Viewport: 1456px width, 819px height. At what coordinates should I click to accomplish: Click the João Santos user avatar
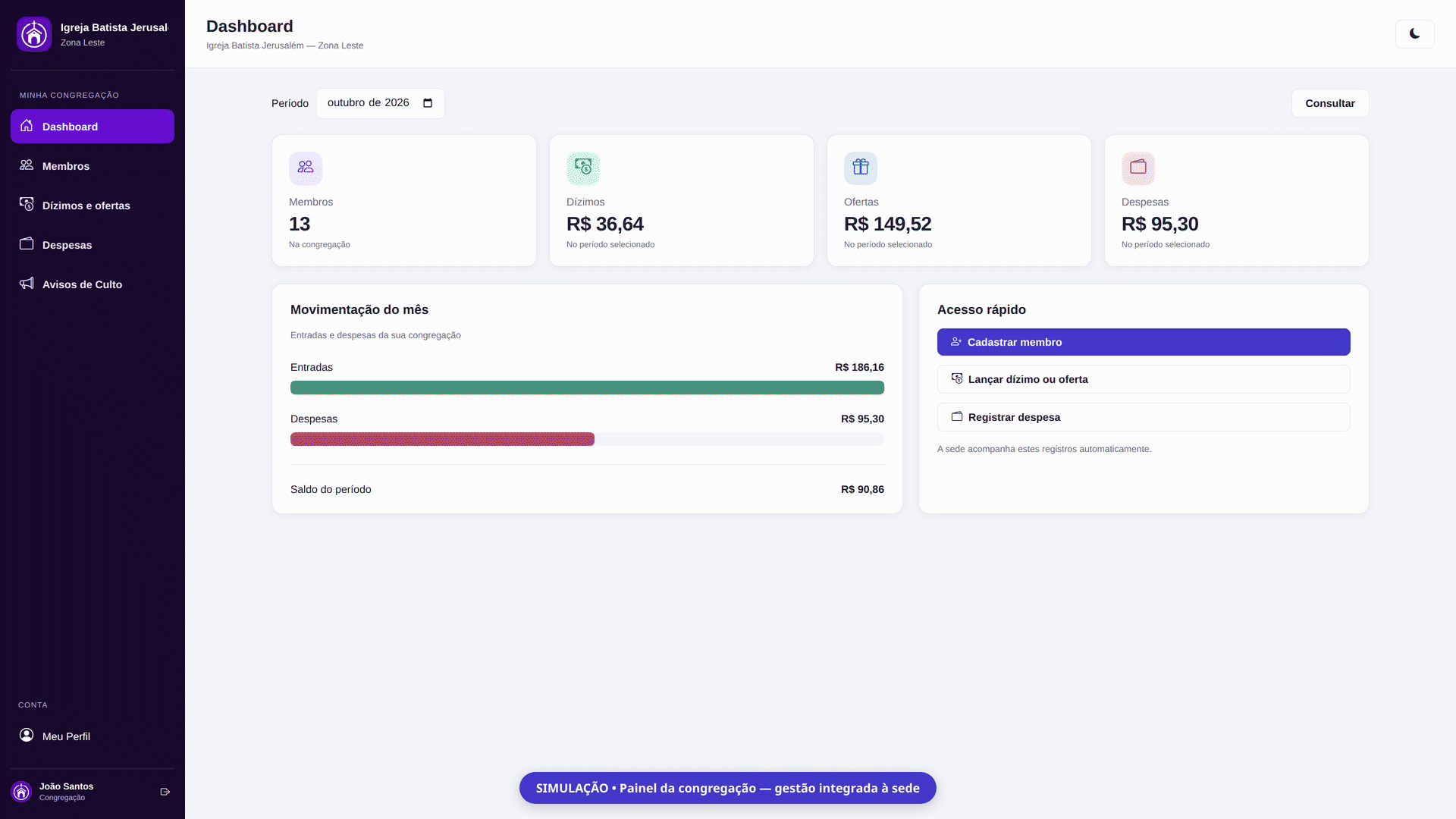coord(21,792)
